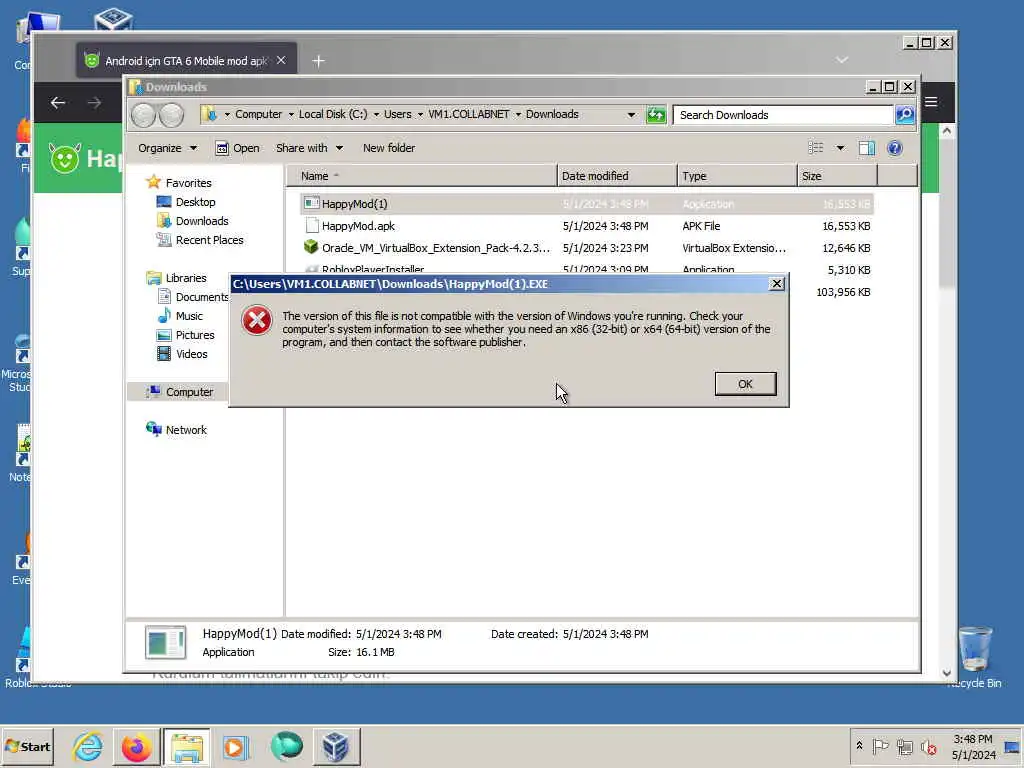Expand the Local Disk (C:) breadcrumb arrow
The image size is (1024, 768).
[376, 115]
